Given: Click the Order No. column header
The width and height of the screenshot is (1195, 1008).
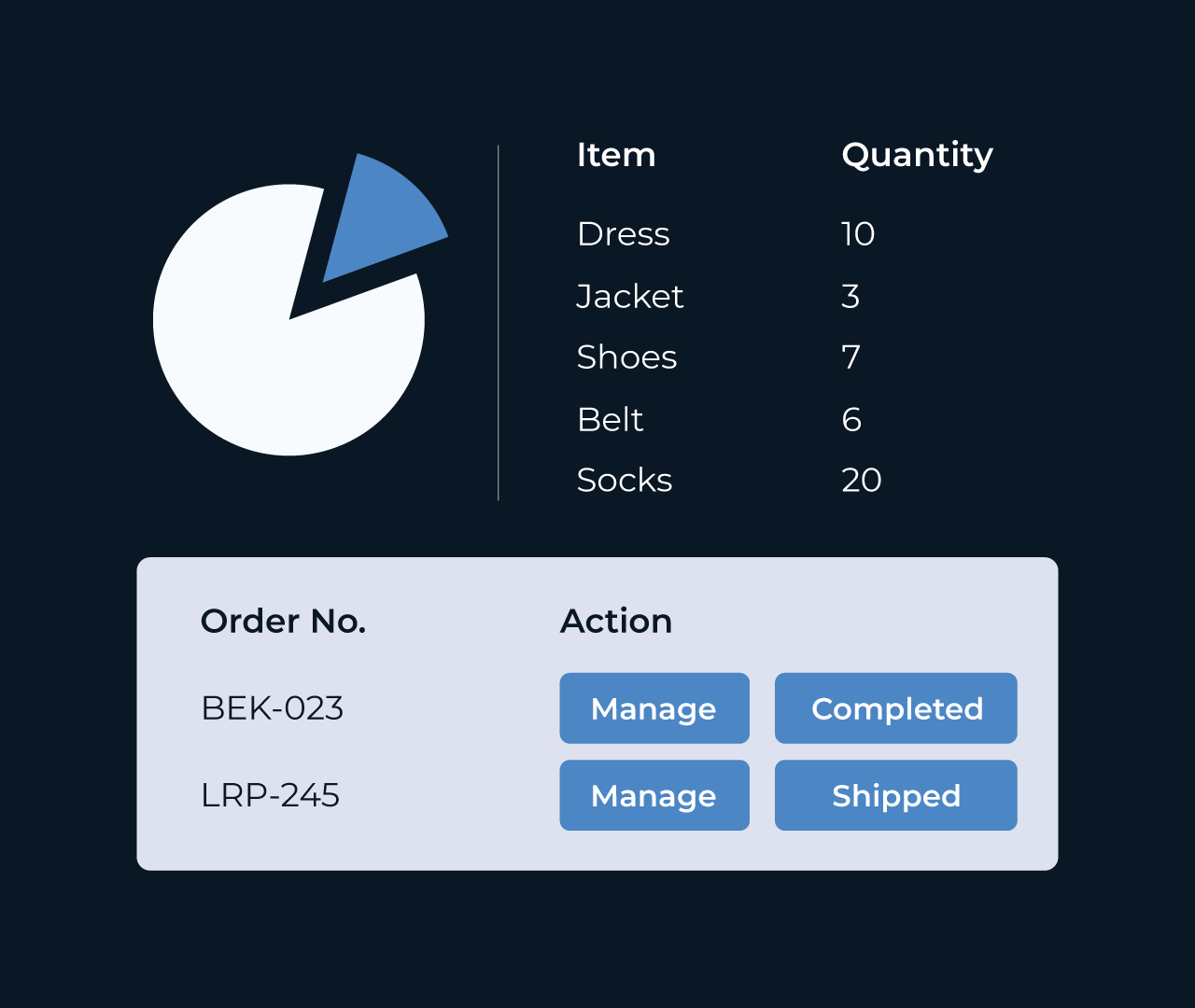Looking at the screenshot, I should click(284, 622).
